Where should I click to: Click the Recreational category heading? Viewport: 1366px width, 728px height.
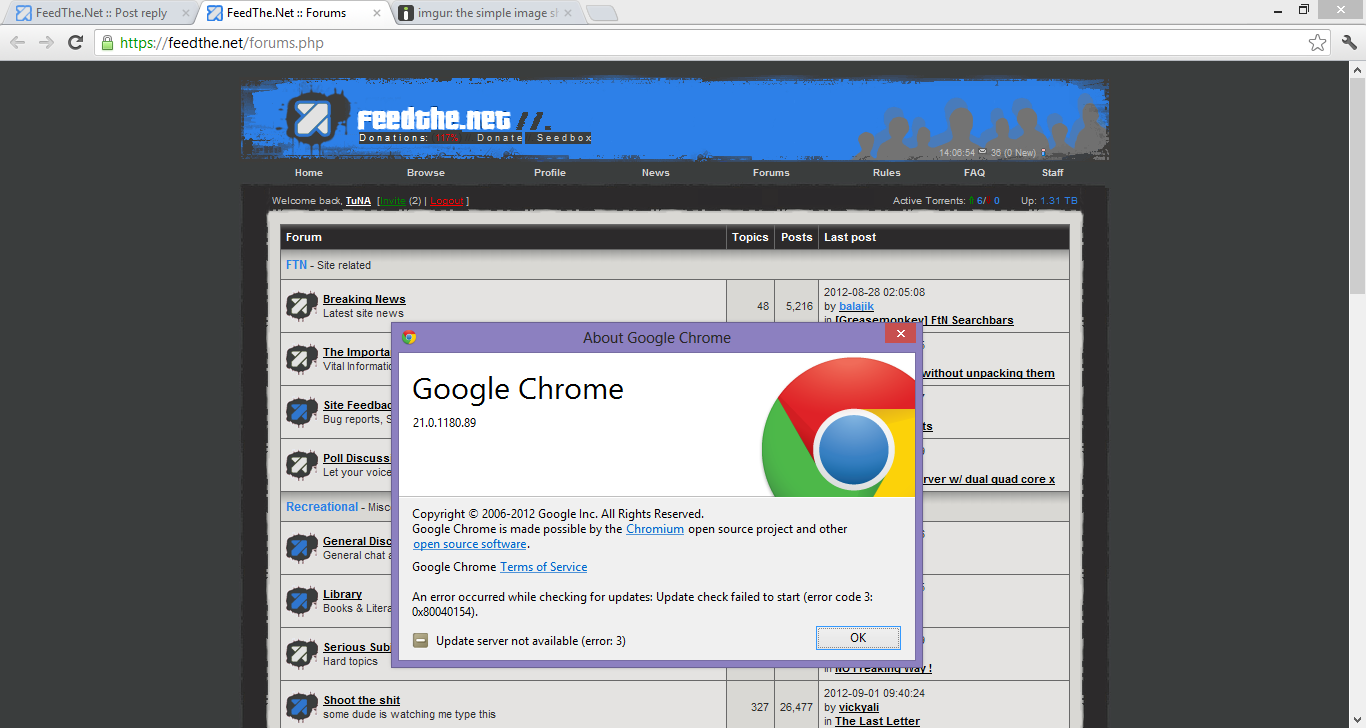point(322,507)
